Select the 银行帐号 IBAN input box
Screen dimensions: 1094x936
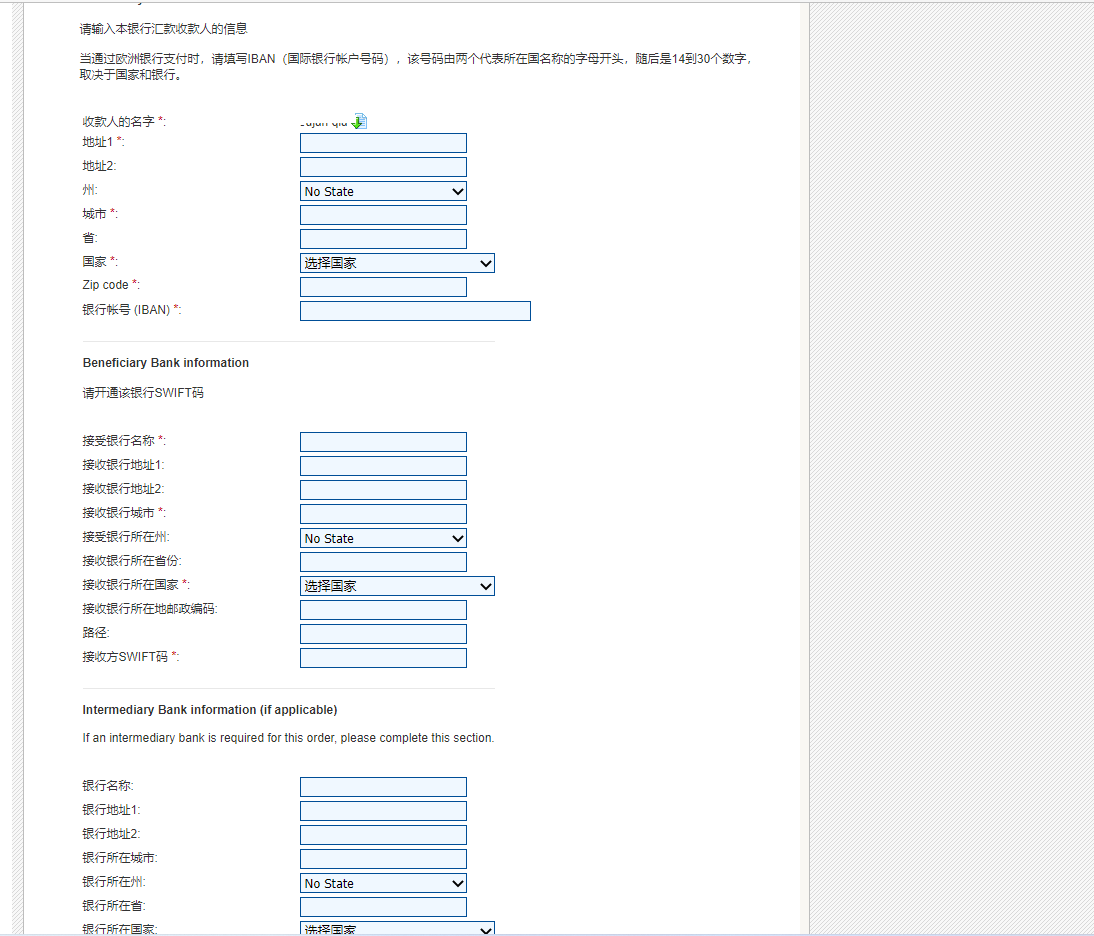[x=415, y=310]
